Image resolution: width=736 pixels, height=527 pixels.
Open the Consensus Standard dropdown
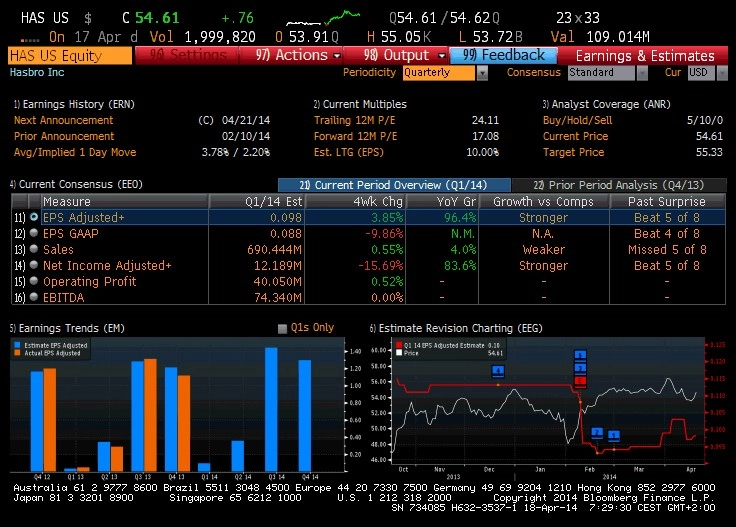(x=642, y=73)
